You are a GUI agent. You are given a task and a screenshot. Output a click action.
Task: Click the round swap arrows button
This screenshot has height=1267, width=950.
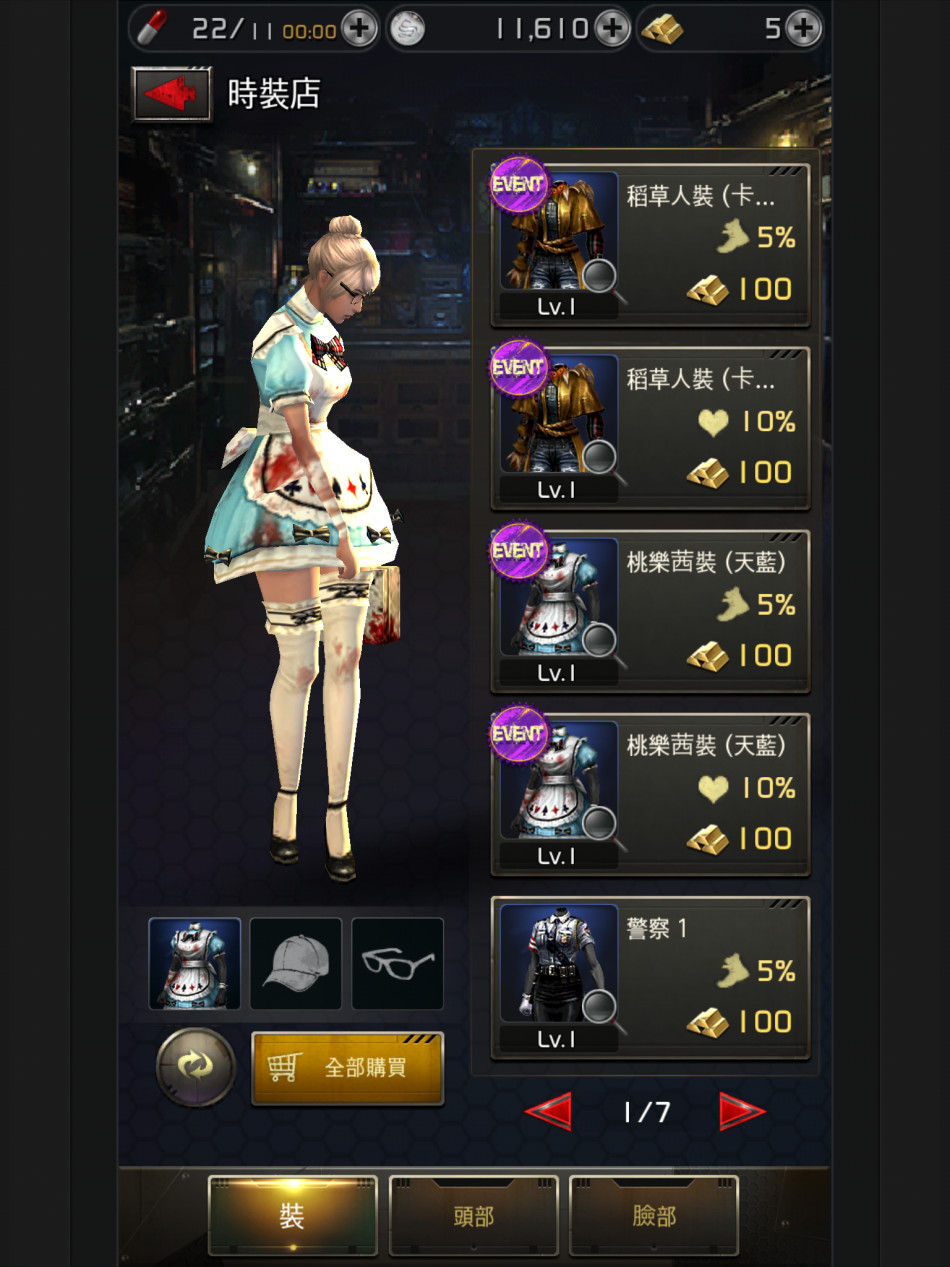[x=196, y=1067]
